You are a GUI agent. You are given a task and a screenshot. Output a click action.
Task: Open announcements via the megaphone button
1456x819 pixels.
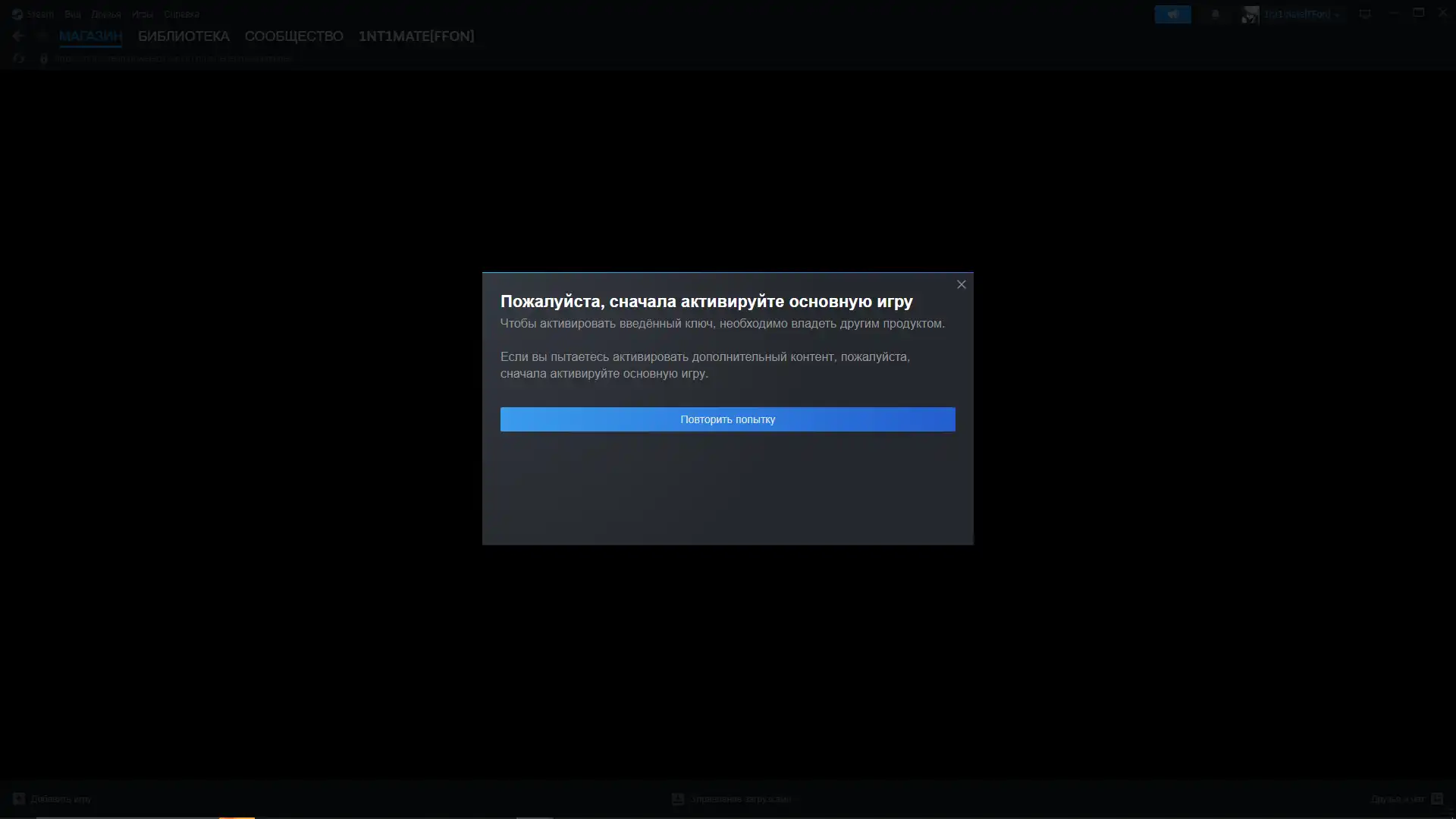point(1172,14)
